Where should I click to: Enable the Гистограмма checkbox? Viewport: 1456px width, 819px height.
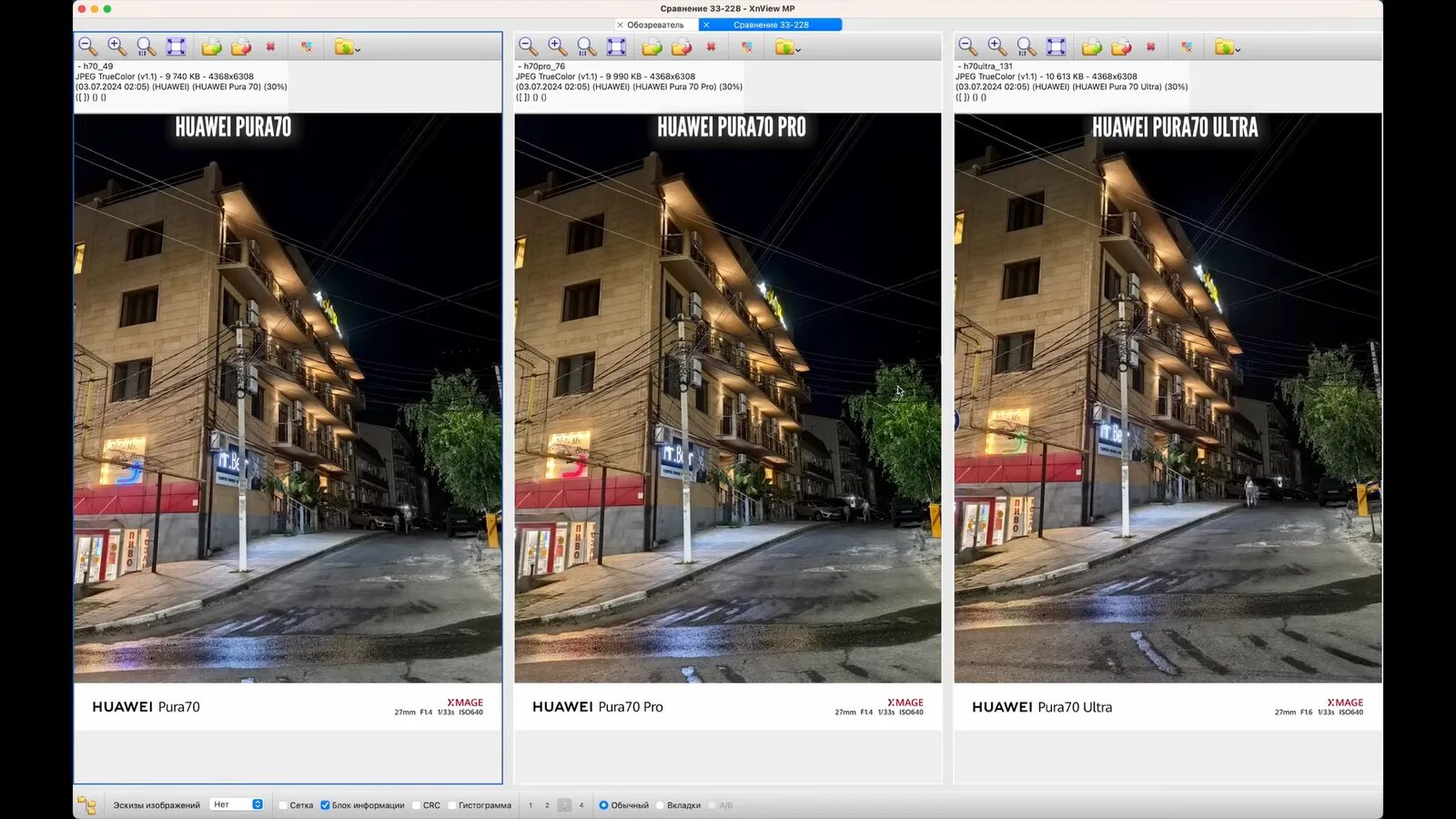451,805
